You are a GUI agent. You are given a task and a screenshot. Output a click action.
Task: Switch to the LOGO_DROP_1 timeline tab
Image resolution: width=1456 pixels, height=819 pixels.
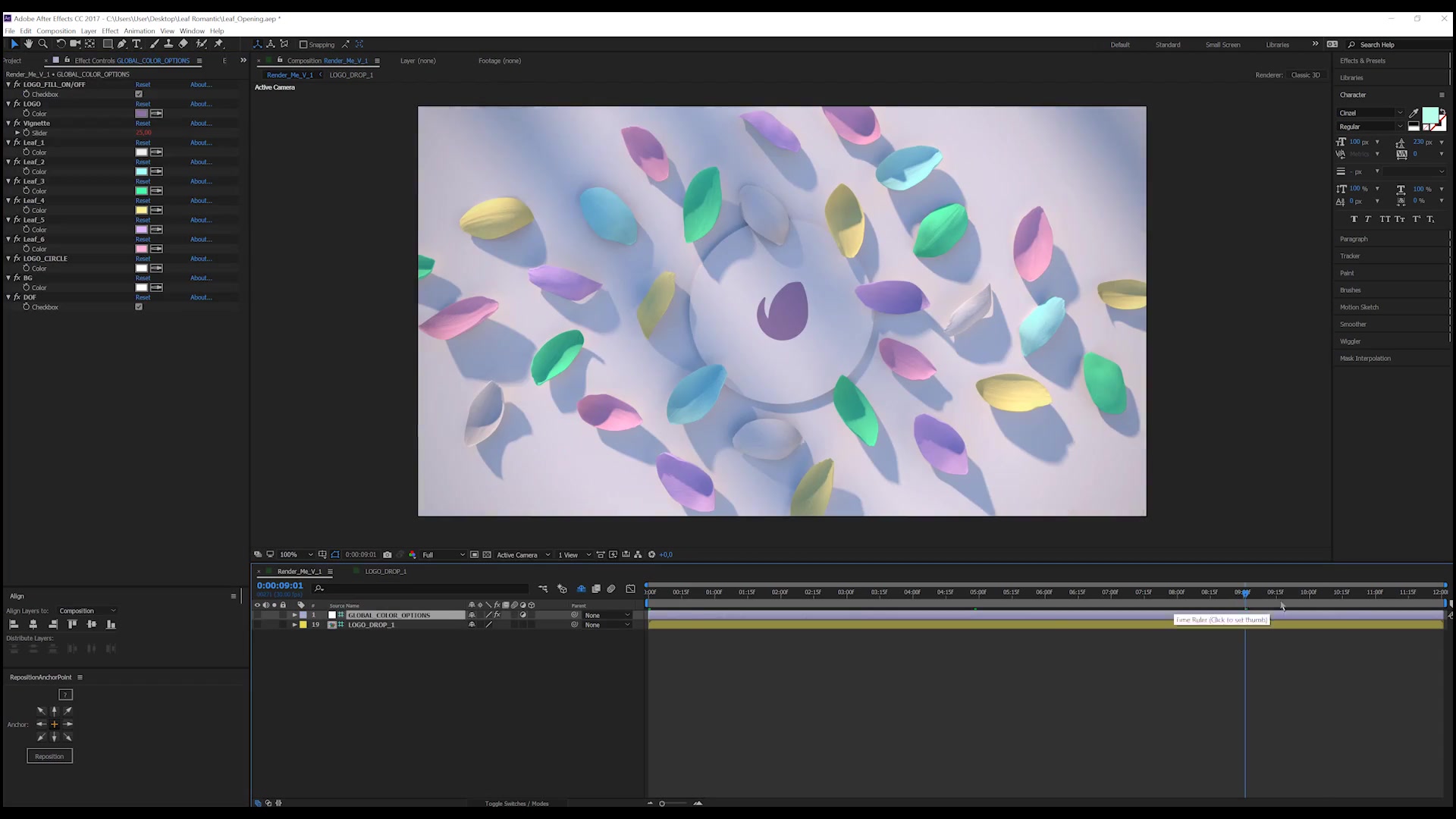[x=385, y=571]
